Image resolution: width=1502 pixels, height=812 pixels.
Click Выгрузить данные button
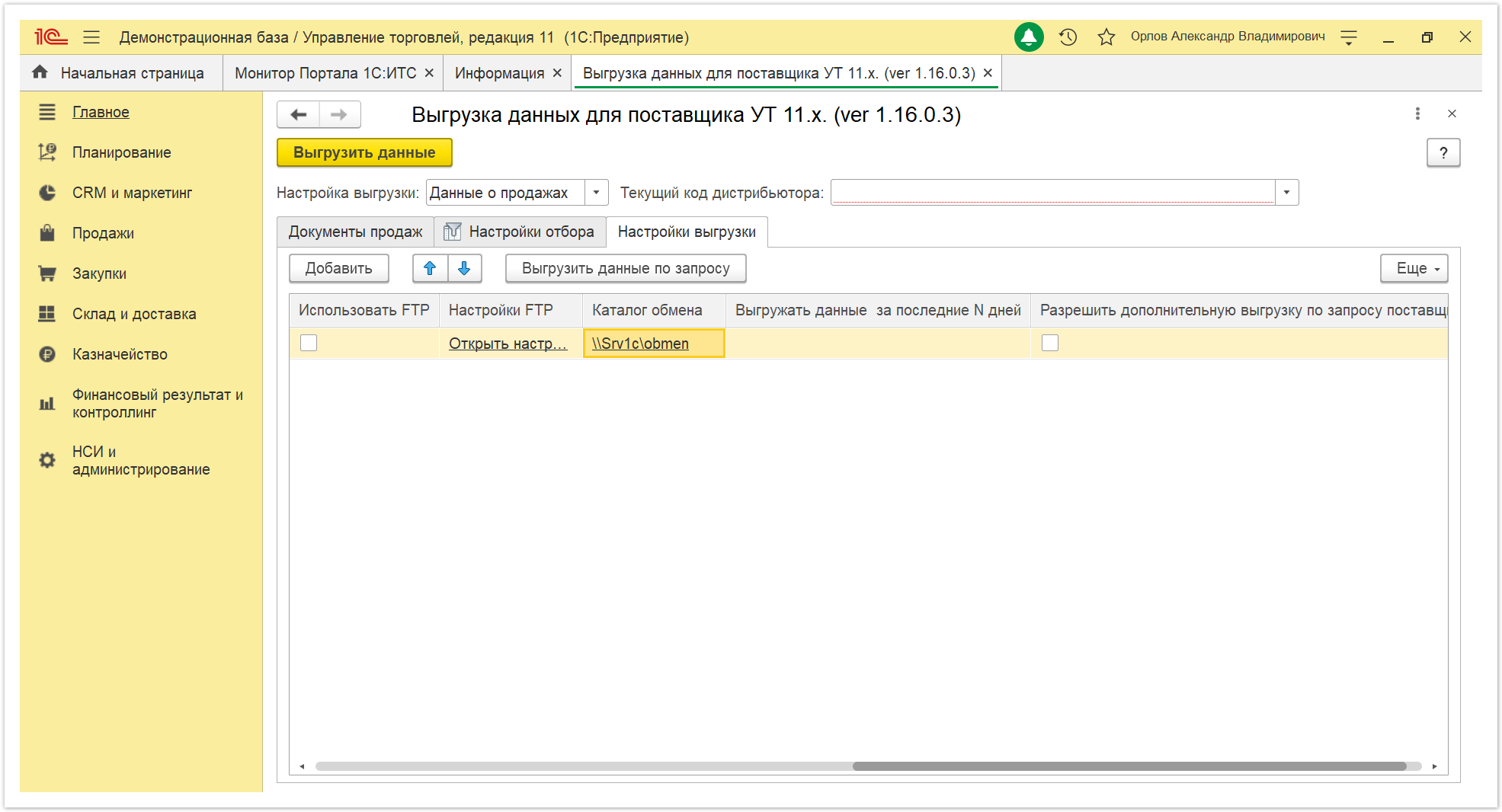pos(364,152)
